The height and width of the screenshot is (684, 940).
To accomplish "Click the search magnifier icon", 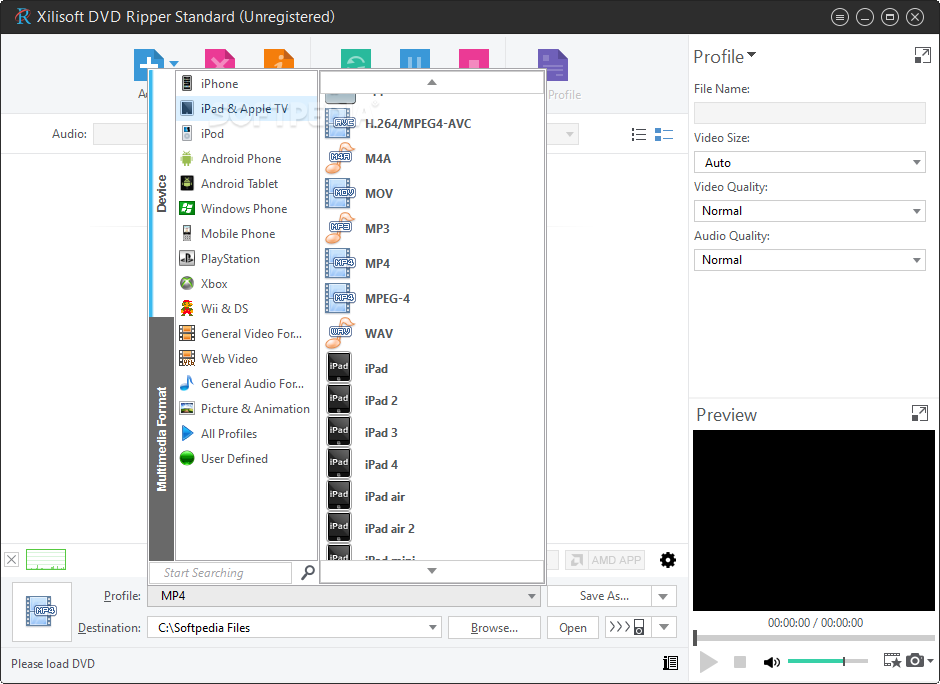I will point(308,572).
